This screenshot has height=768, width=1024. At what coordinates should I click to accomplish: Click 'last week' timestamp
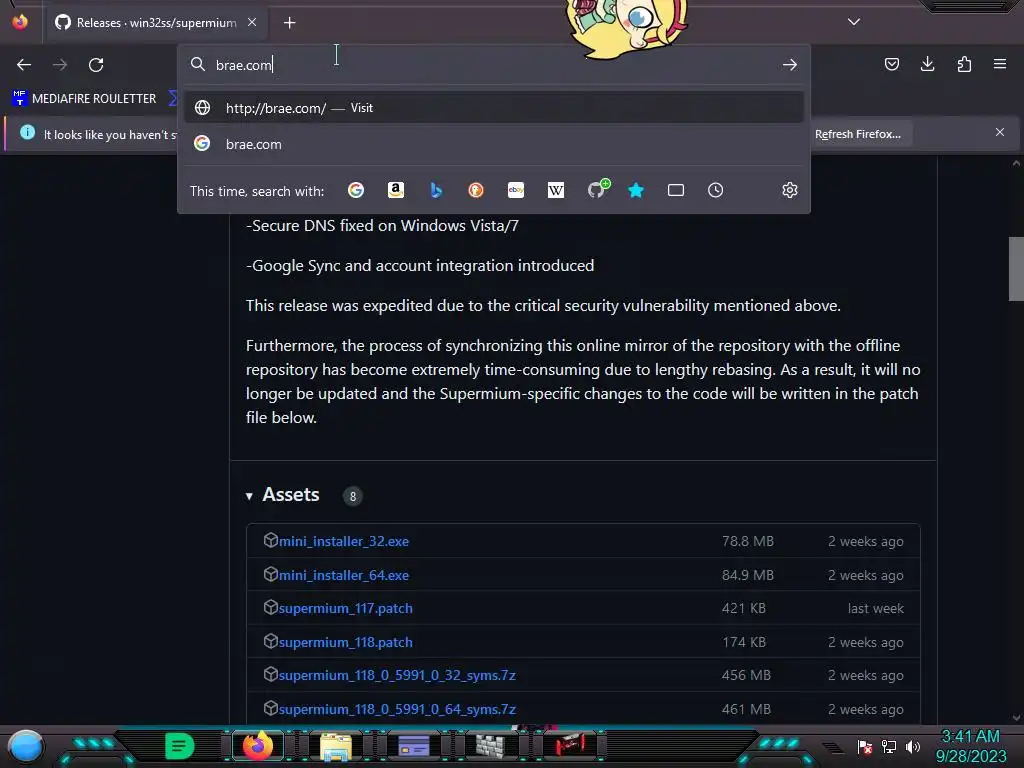click(x=876, y=609)
